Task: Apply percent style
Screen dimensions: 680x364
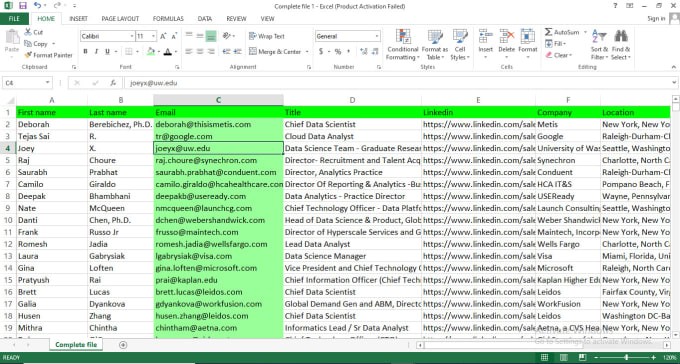Action: click(338, 52)
